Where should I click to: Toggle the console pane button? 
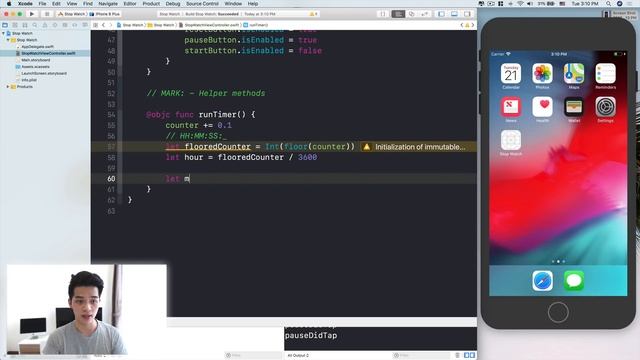(x=472, y=355)
